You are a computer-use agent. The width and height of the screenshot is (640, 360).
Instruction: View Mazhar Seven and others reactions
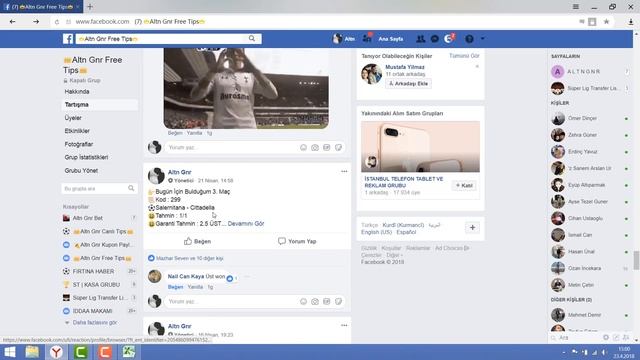coord(190,258)
